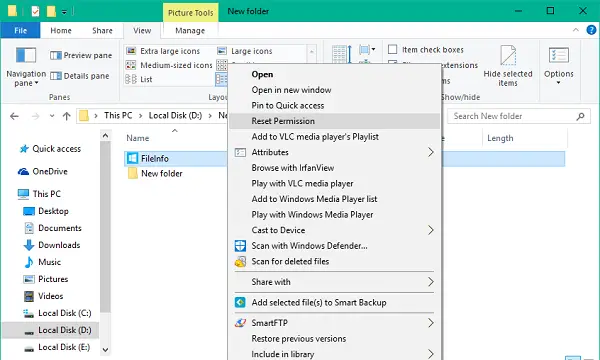
Task: Choose Play with VLC media player
Action: (334, 184)
